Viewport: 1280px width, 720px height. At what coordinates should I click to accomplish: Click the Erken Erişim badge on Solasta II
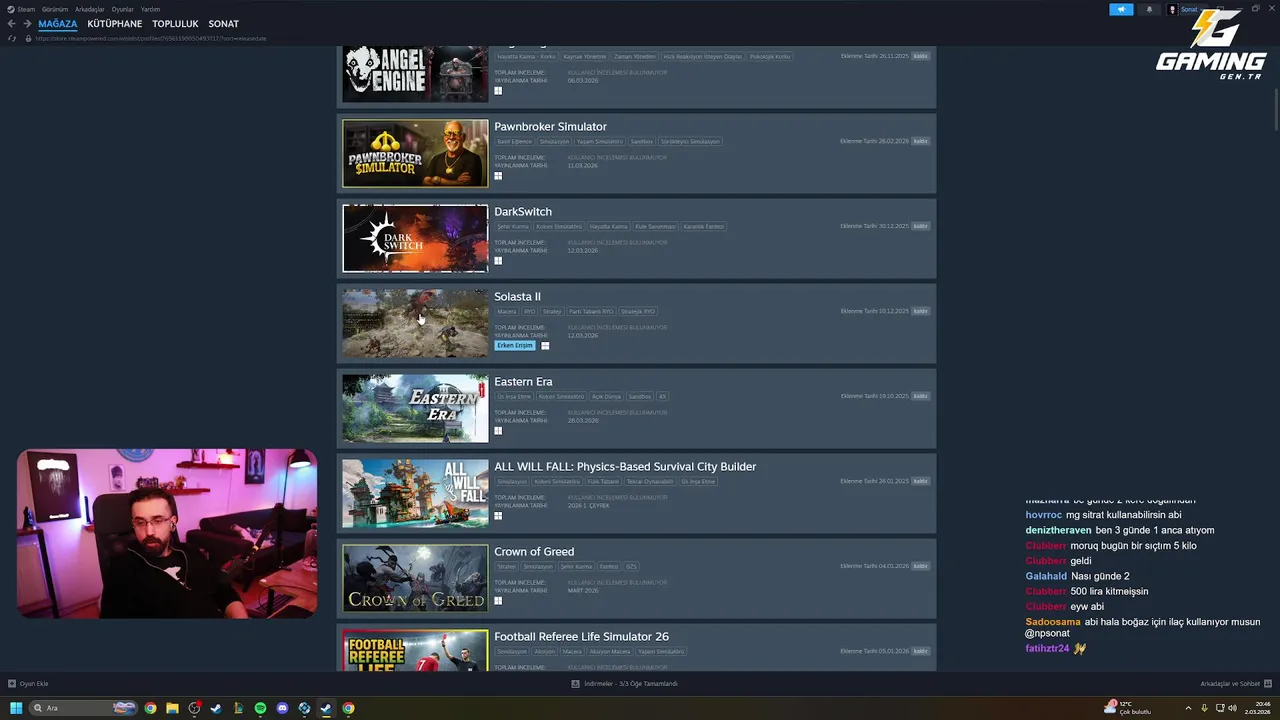tap(515, 345)
